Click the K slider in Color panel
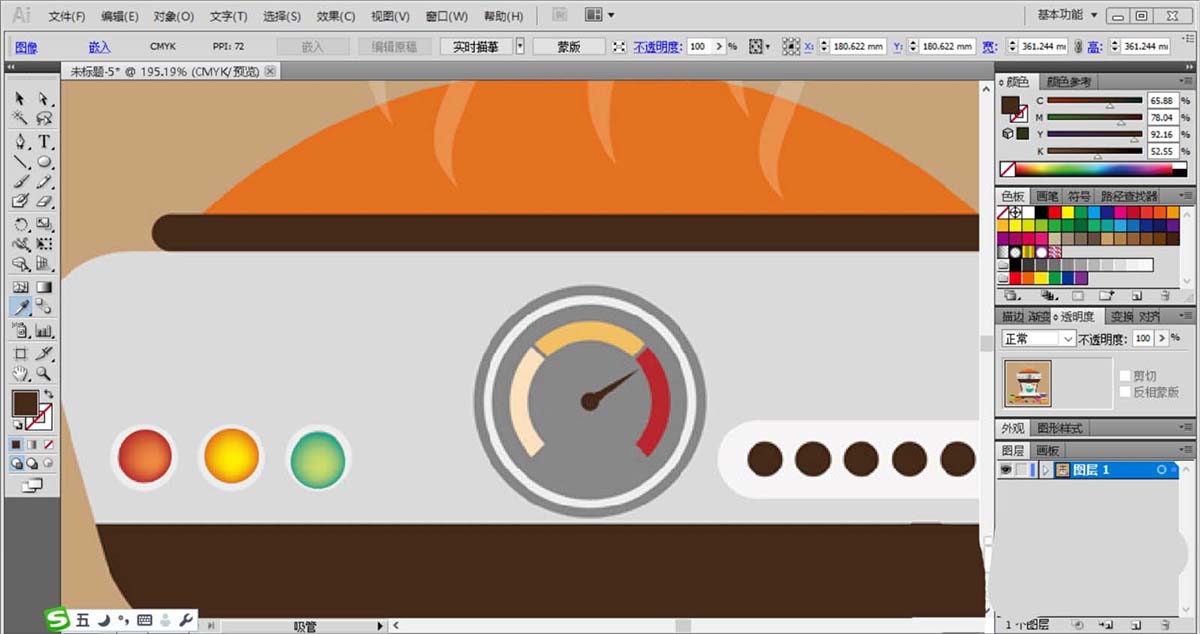The image size is (1200, 634). (x=1094, y=151)
